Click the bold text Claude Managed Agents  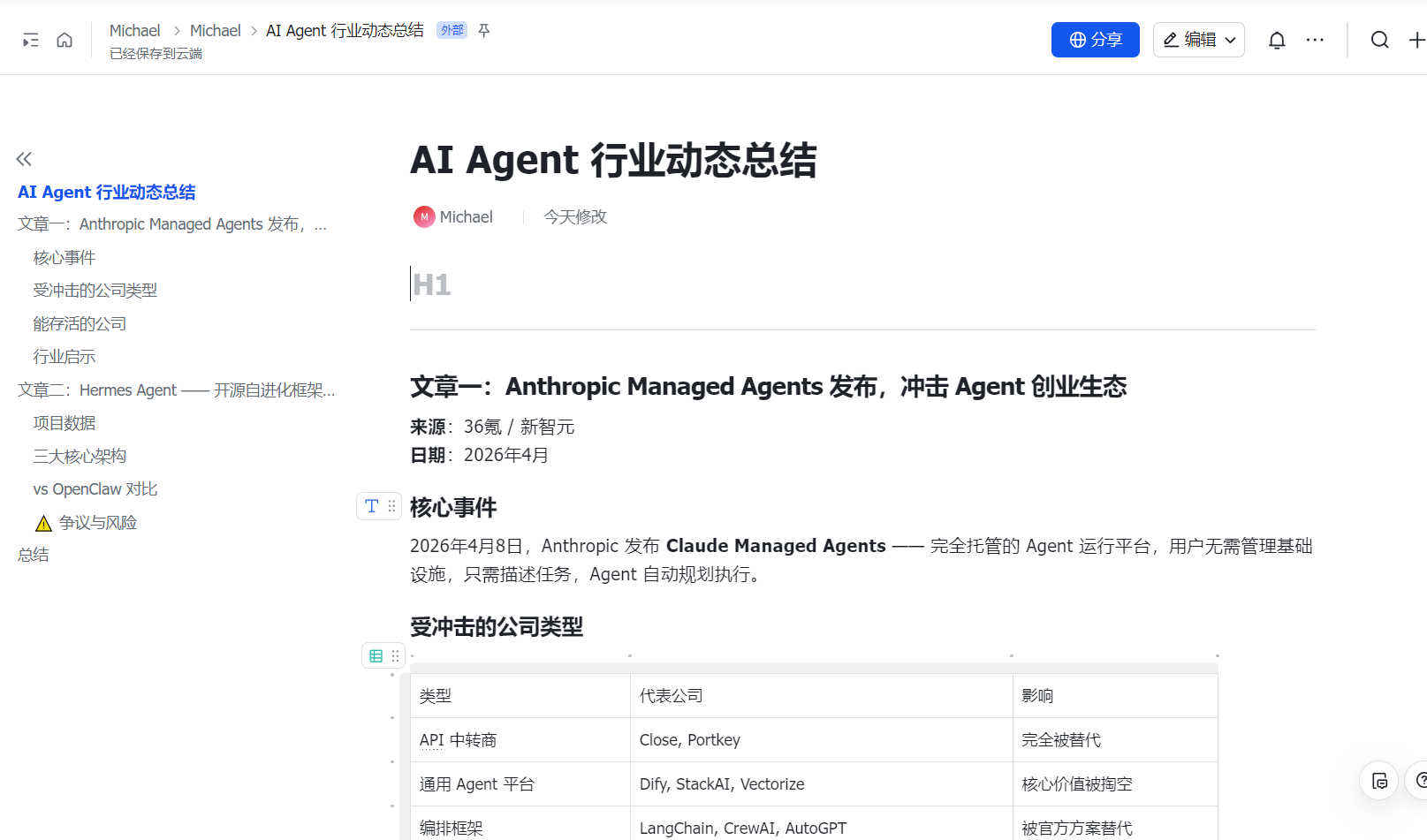(776, 546)
